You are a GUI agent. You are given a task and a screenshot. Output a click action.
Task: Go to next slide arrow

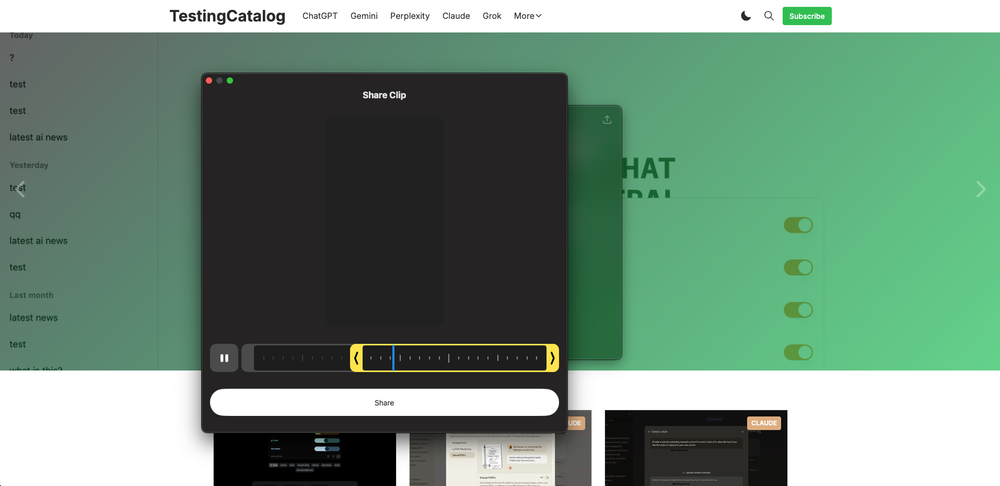tap(980, 190)
